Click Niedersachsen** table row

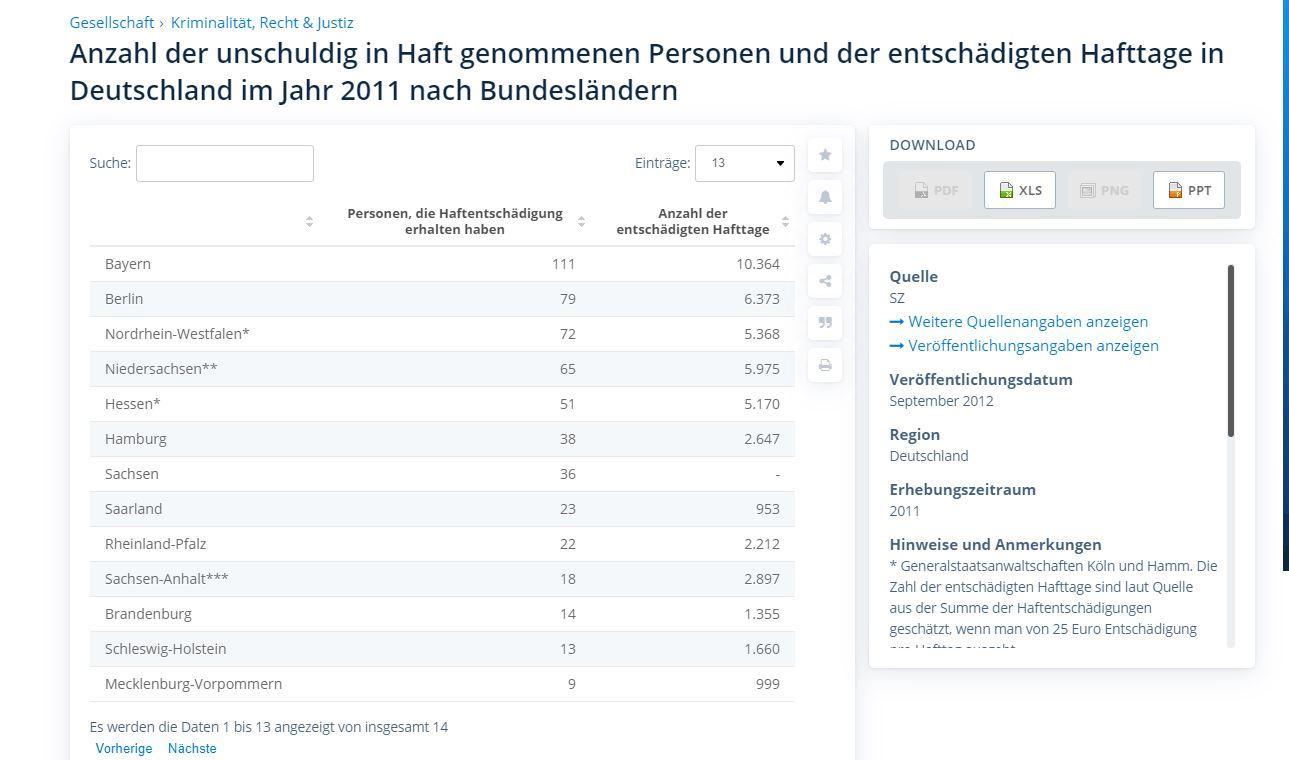pyautogui.click(x=442, y=369)
